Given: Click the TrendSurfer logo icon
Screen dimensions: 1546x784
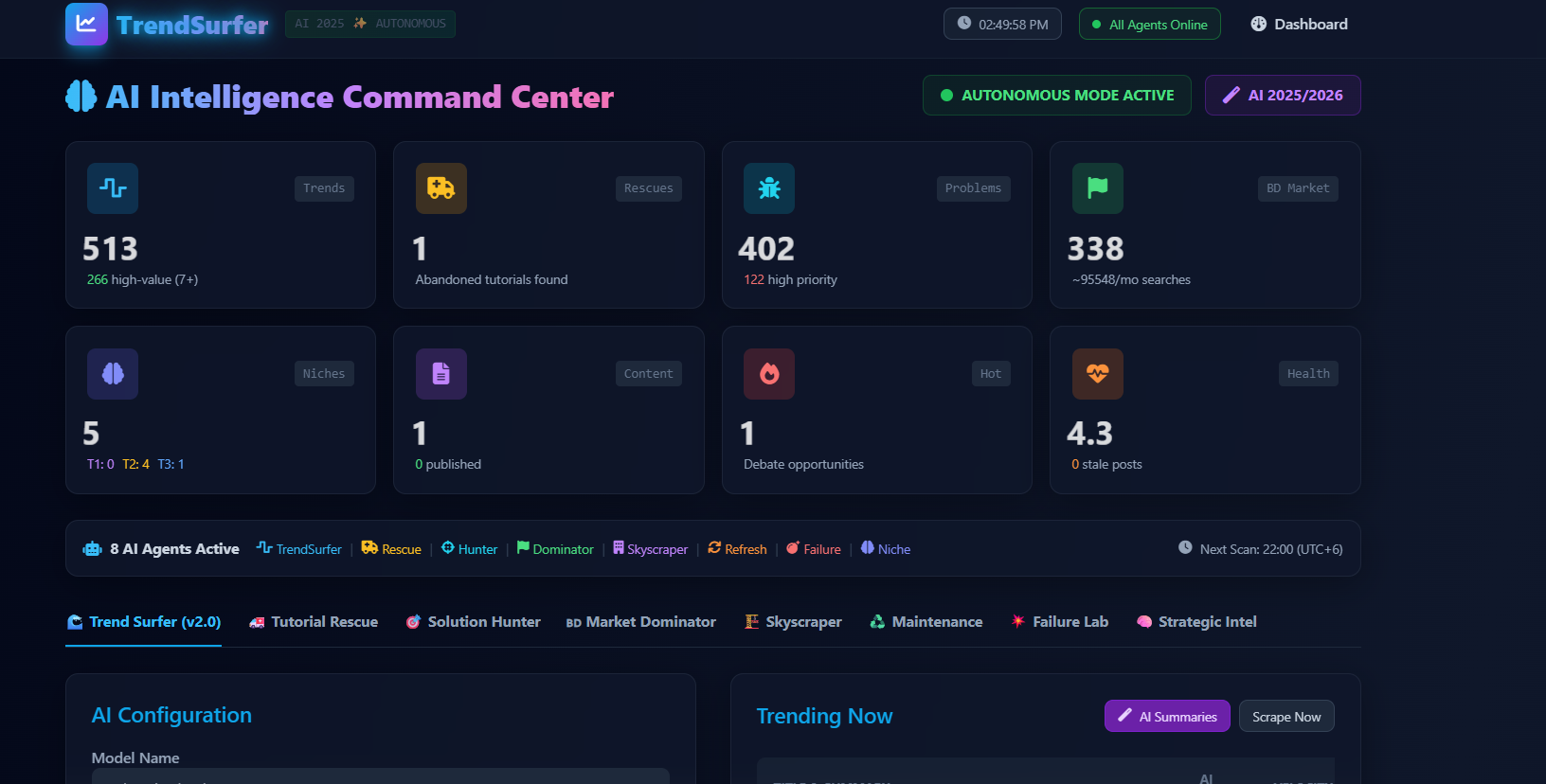Looking at the screenshot, I should [86, 24].
